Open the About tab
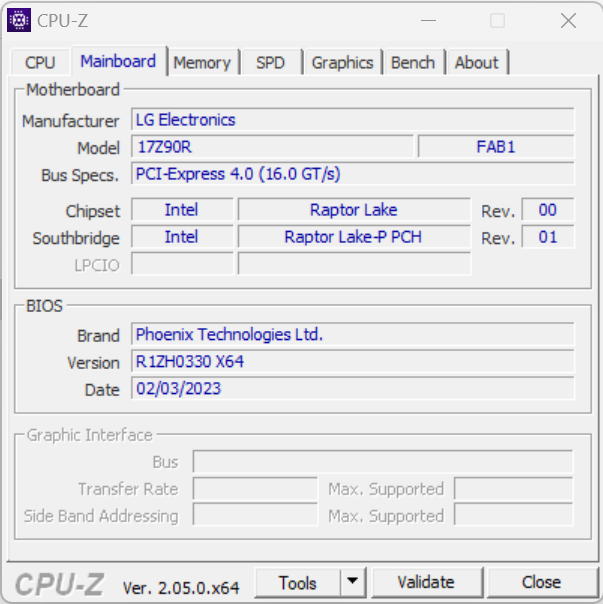The height and width of the screenshot is (604, 603). 477,62
